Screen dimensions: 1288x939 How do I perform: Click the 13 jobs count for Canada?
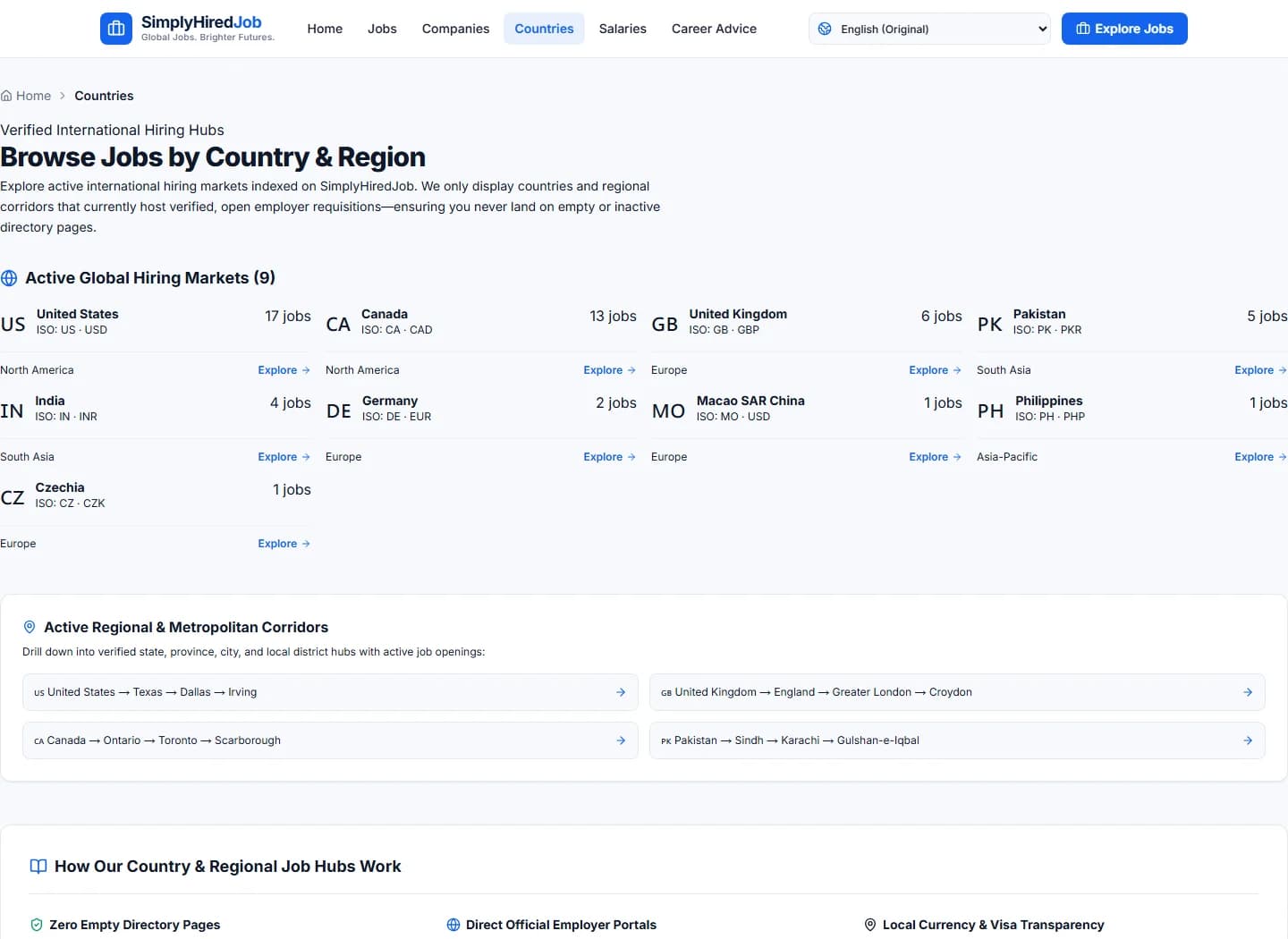(x=613, y=316)
